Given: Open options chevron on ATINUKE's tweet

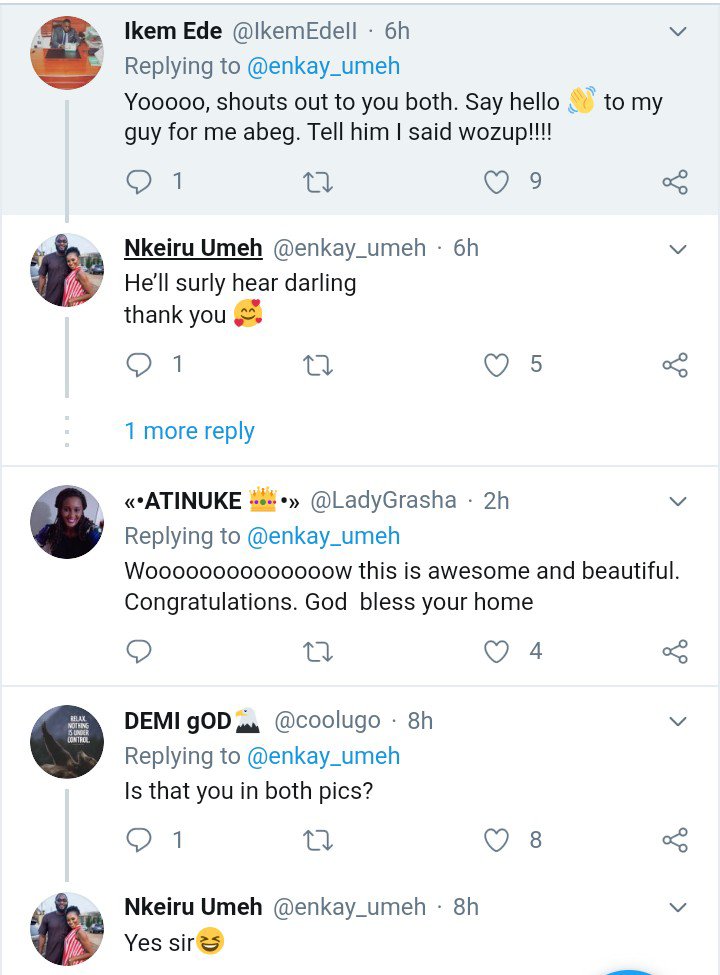Looking at the screenshot, I should [x=677, y=501].
